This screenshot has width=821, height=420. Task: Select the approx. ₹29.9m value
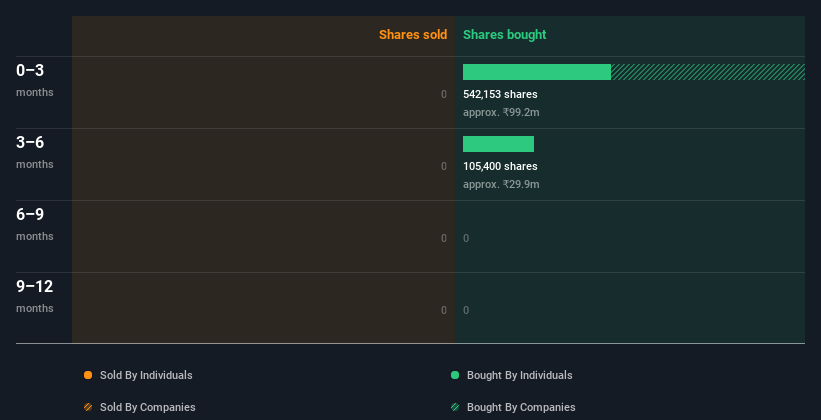coord(501,184)
